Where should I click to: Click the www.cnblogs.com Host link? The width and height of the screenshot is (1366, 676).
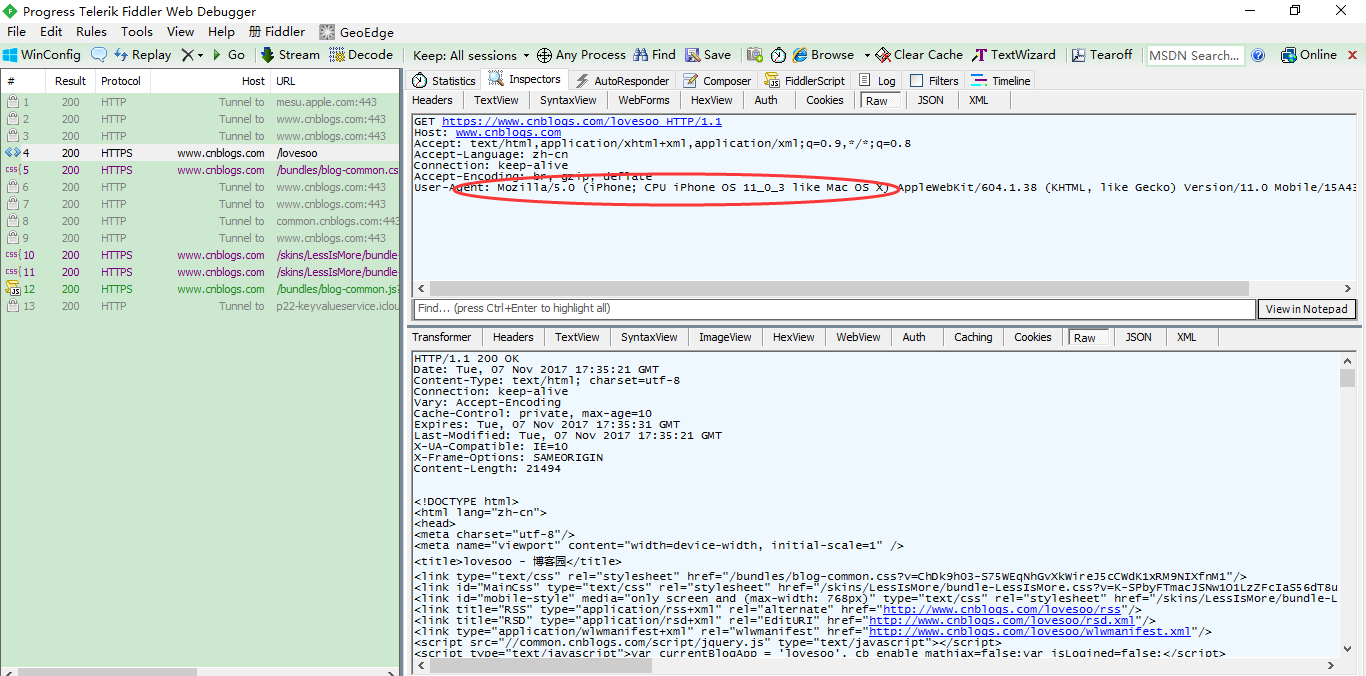508,132
